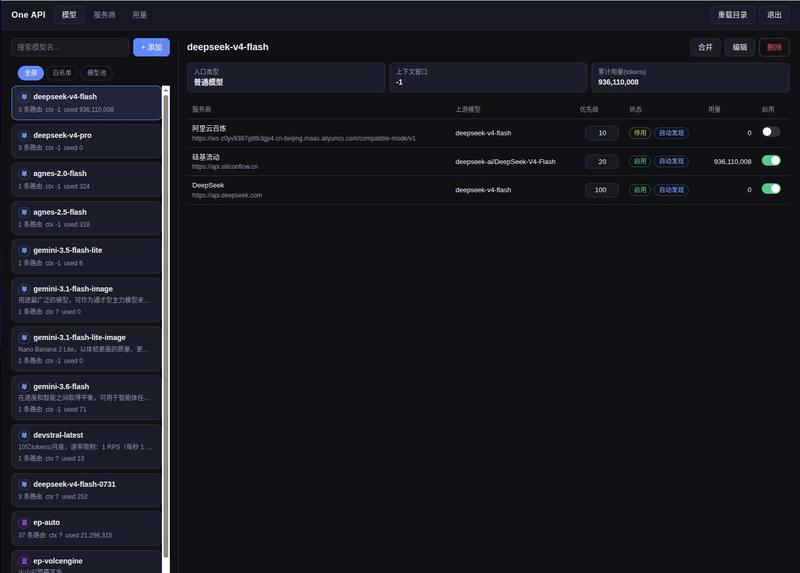Click the 入口类型 普通模型 info card
Screen dimensions: 800x573
(286, 78)
